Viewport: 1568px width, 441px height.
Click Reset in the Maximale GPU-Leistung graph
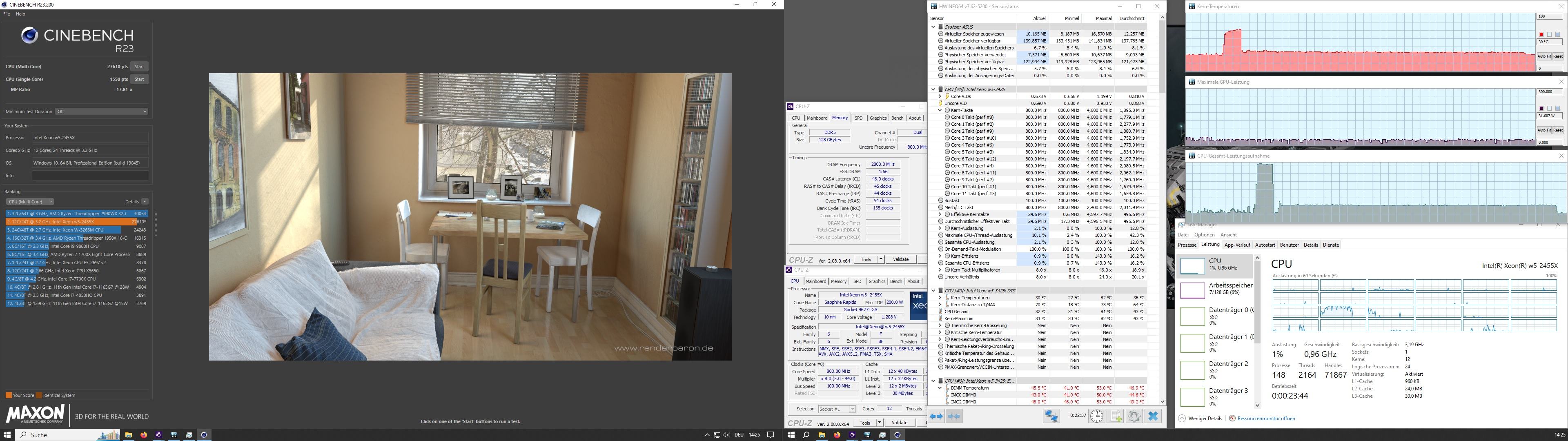[x=1558, y=130]
